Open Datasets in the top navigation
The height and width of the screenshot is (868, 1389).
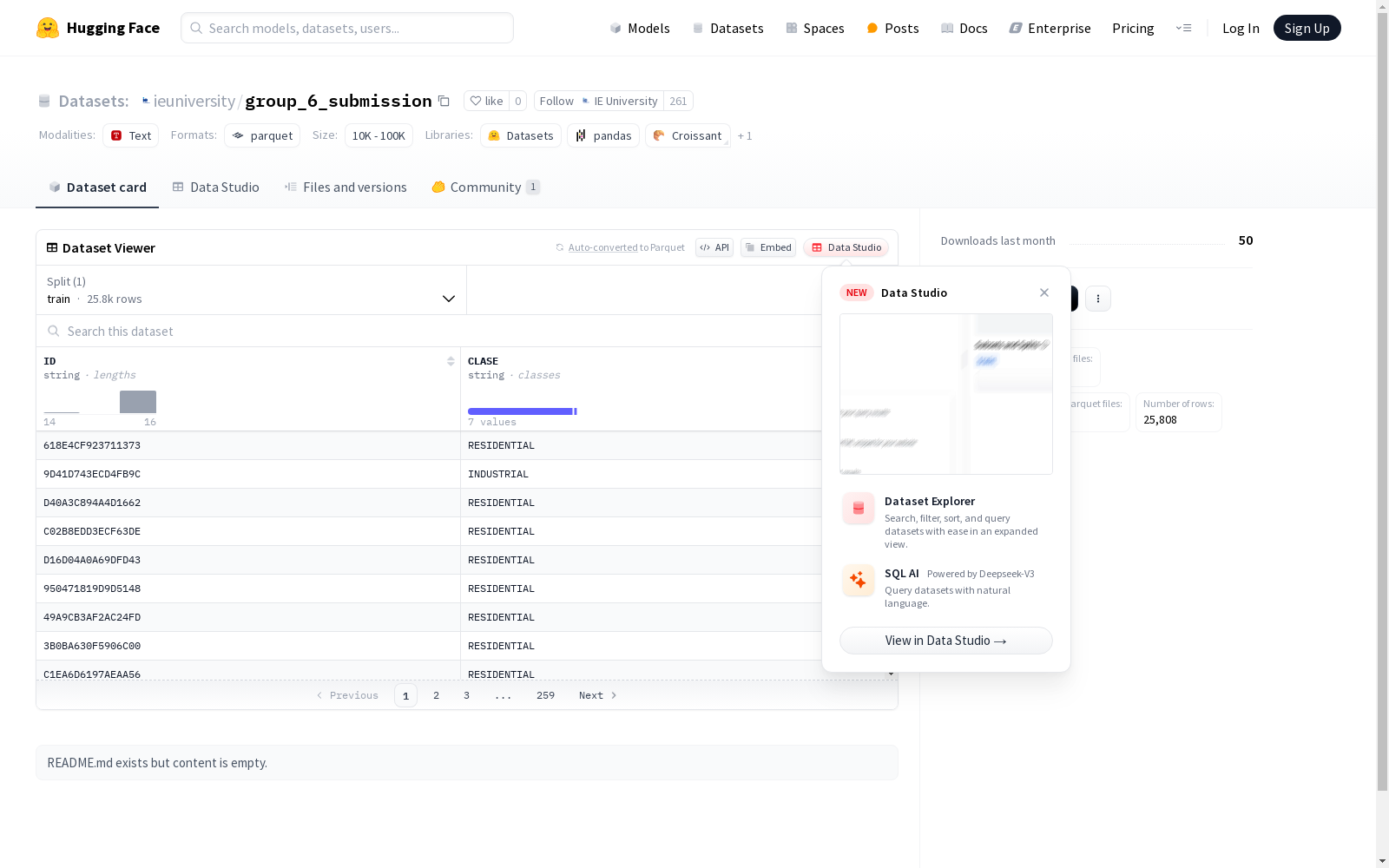click(x=727, y=28)
